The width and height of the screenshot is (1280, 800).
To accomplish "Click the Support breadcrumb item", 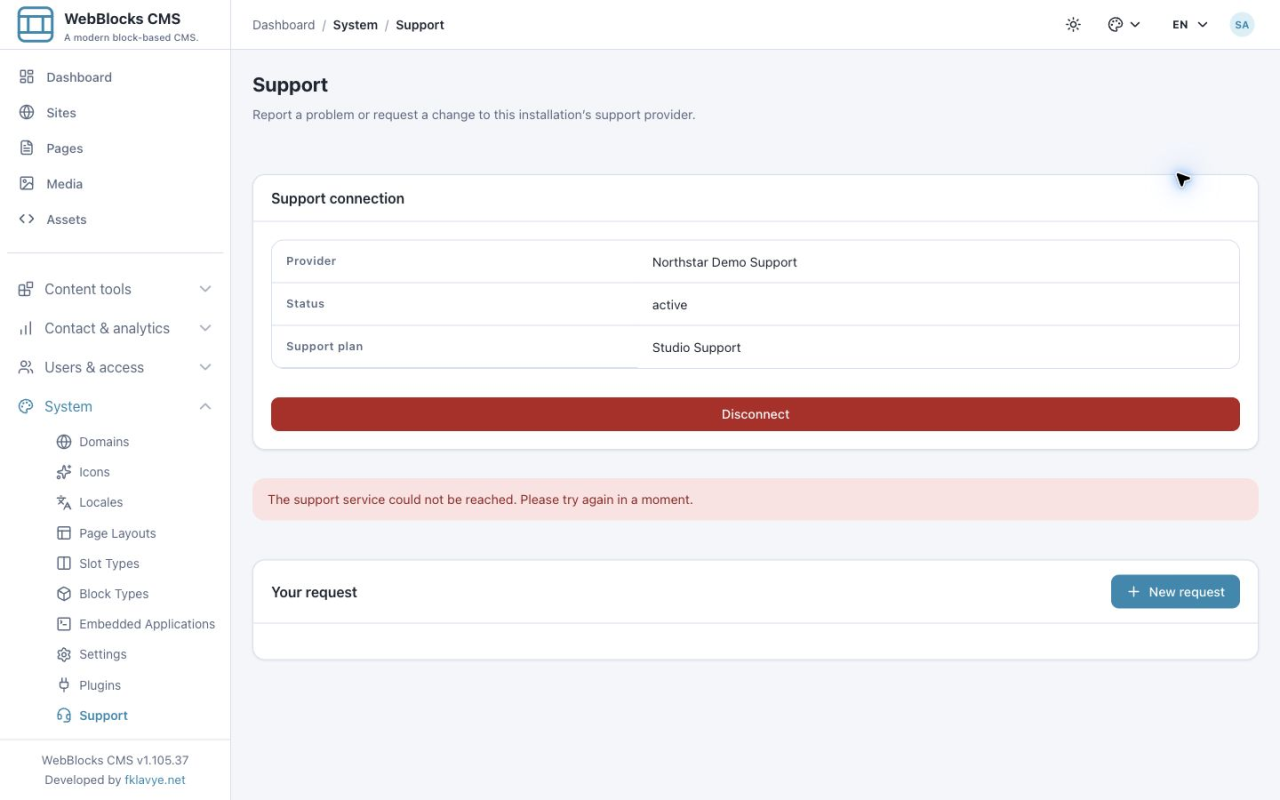I will coord(420,25).
